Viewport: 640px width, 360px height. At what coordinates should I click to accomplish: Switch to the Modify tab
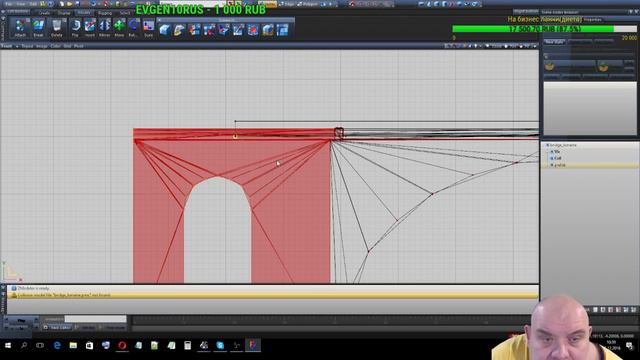[84, 13]
